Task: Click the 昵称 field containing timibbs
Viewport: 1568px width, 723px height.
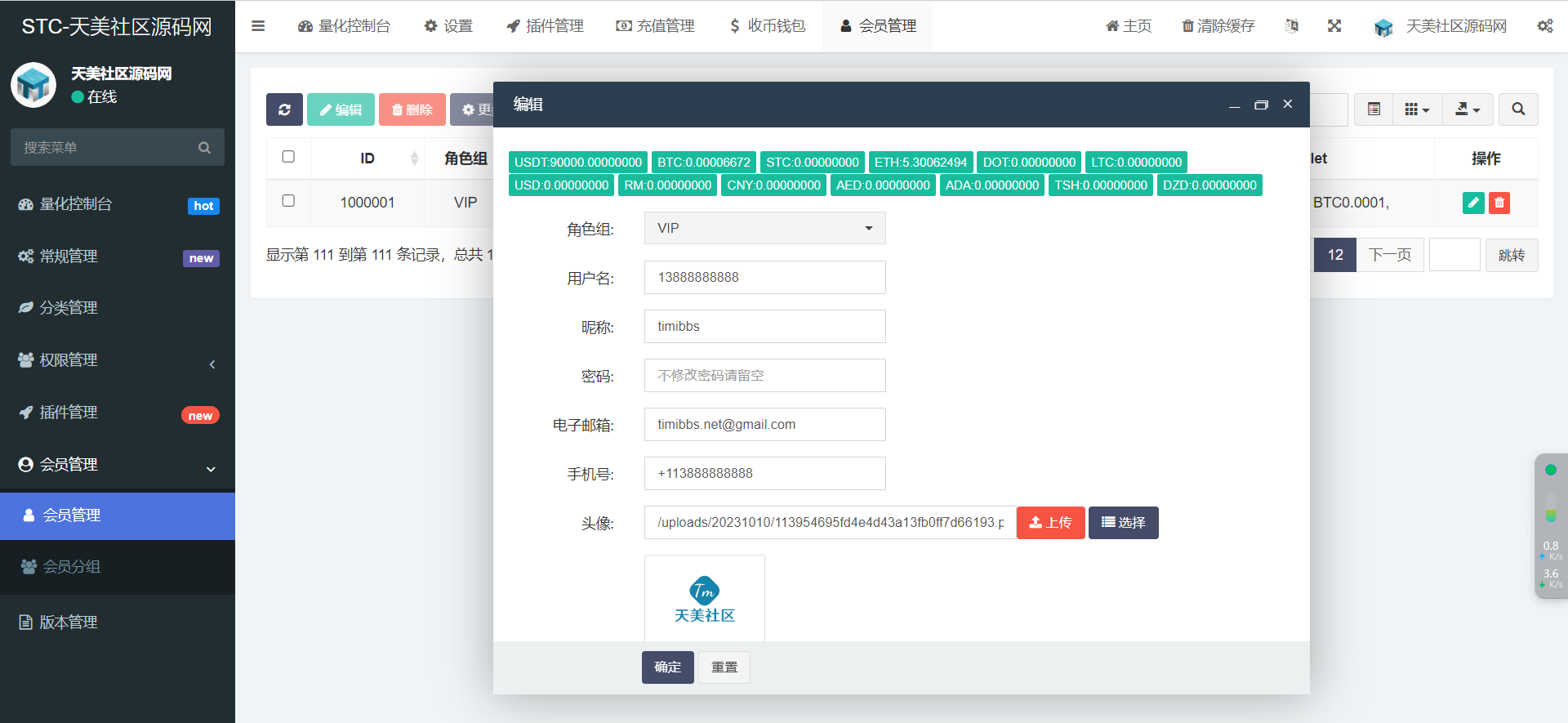Action: point(765,326)
